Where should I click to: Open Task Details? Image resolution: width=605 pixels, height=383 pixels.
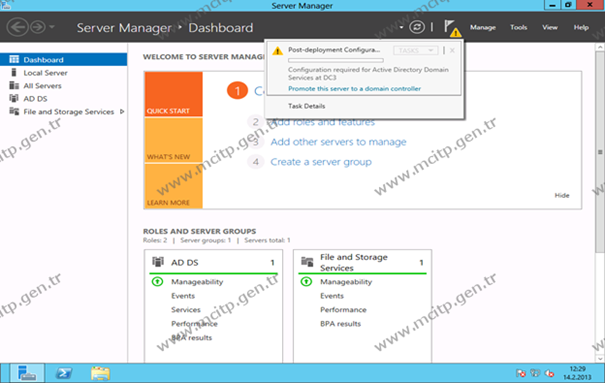pyautogui.click(x=306, y=106)
